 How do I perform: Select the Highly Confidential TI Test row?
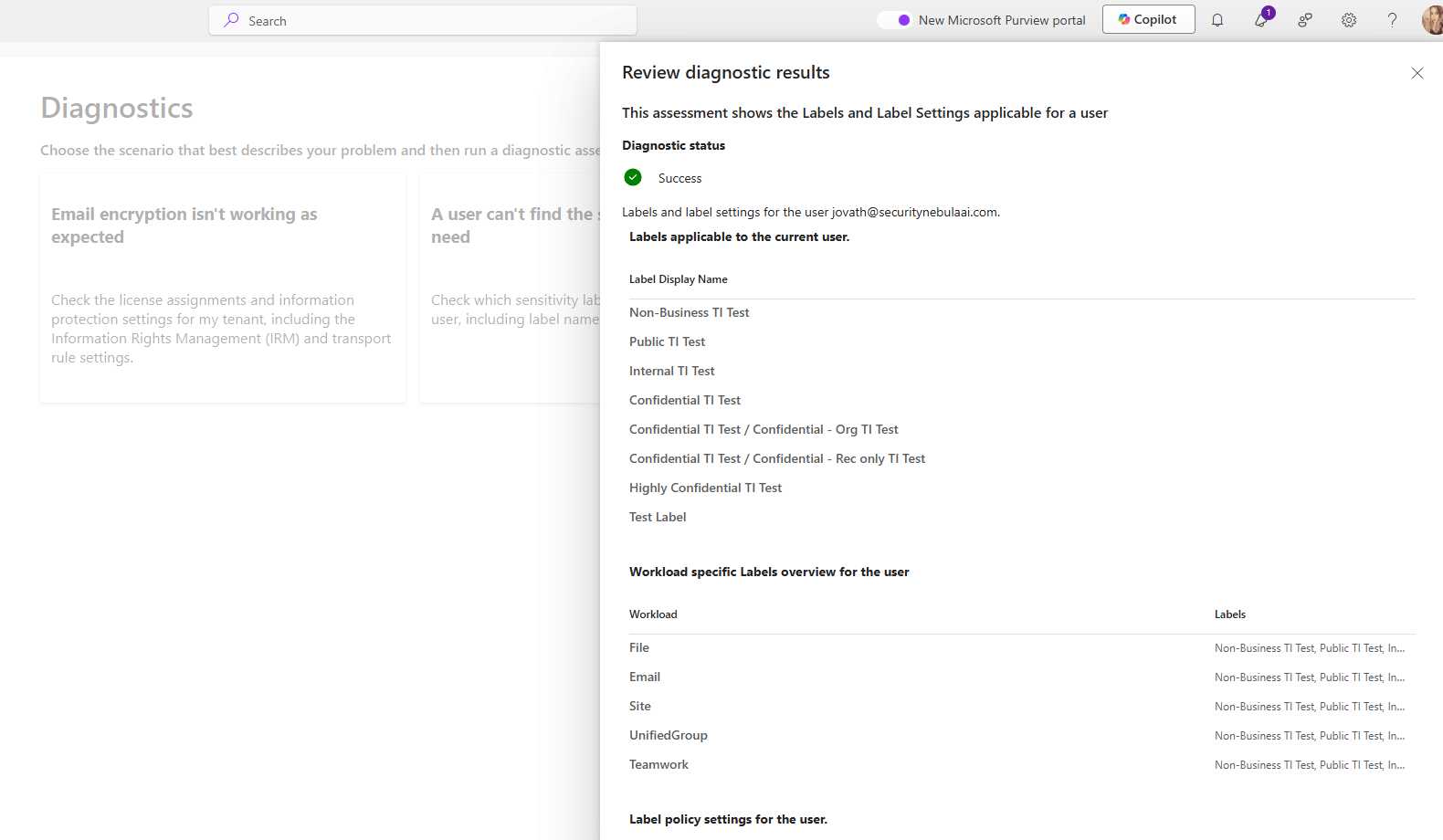tap(705, 488)
